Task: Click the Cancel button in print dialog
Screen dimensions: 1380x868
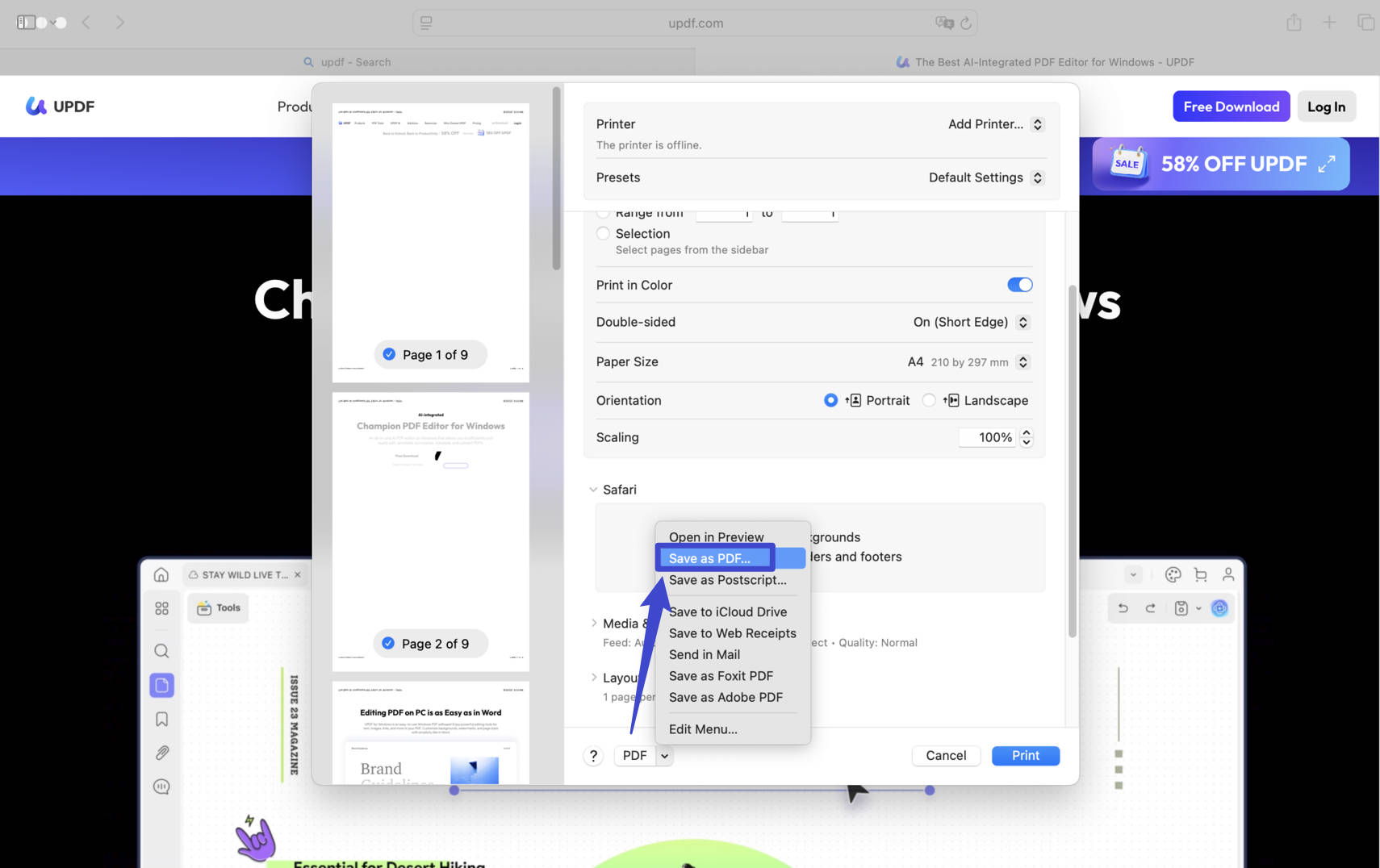Action: 946,756
